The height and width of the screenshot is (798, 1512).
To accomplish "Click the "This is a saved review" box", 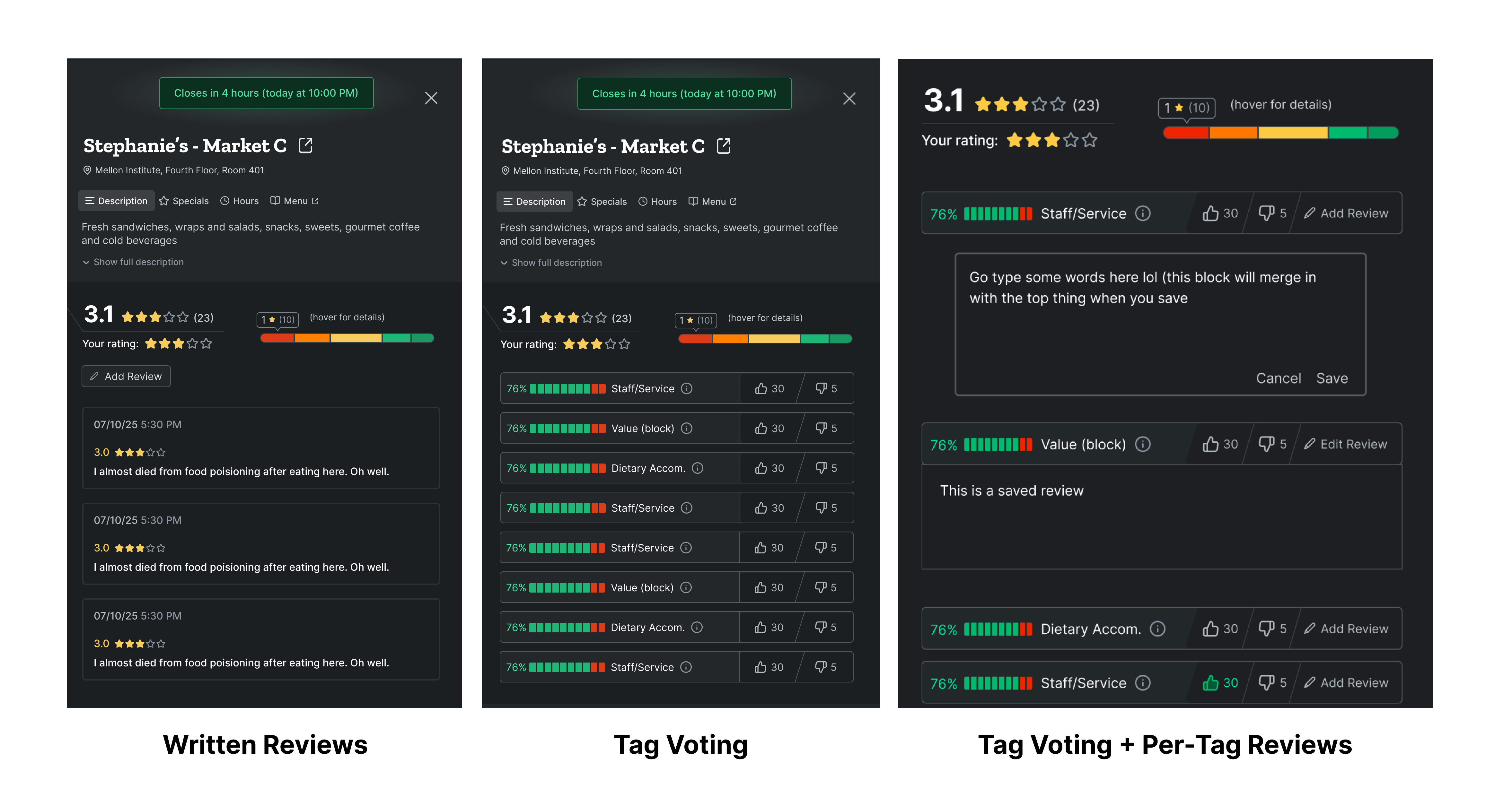I will click(1162, 517).
